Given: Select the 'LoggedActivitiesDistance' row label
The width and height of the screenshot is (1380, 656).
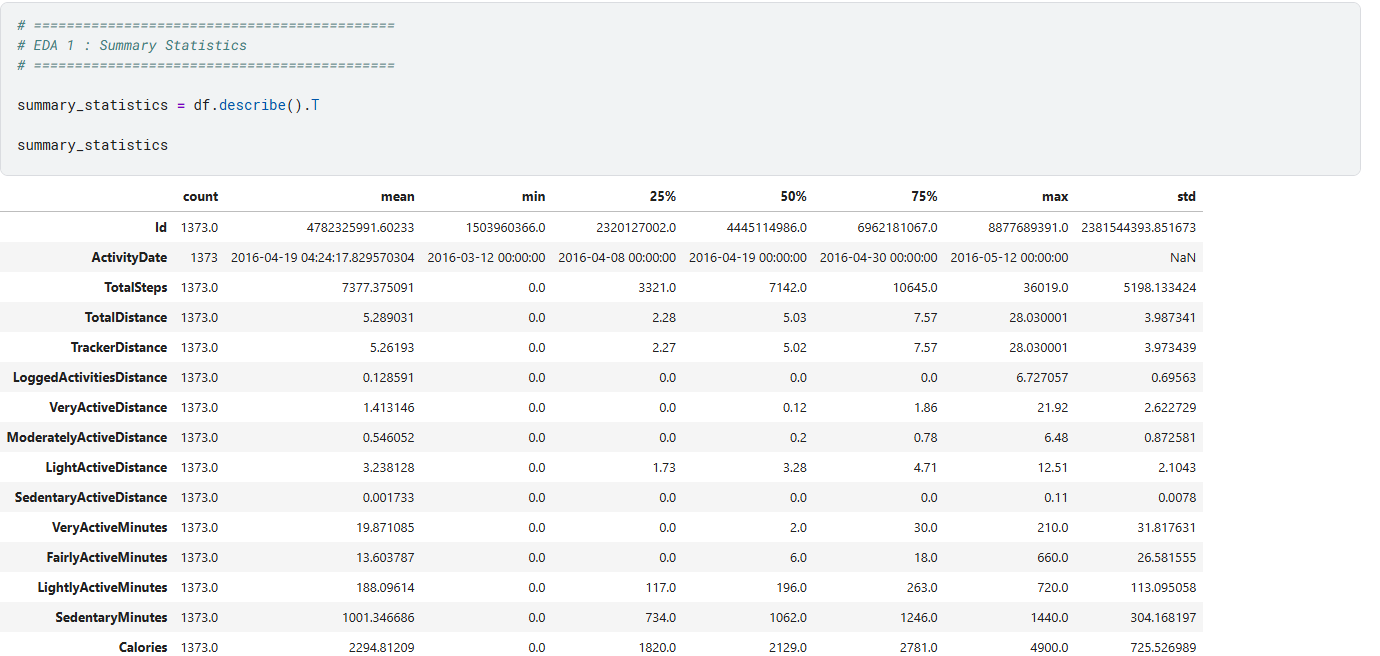Looking at the screenshot, I should tap(90, 377).
